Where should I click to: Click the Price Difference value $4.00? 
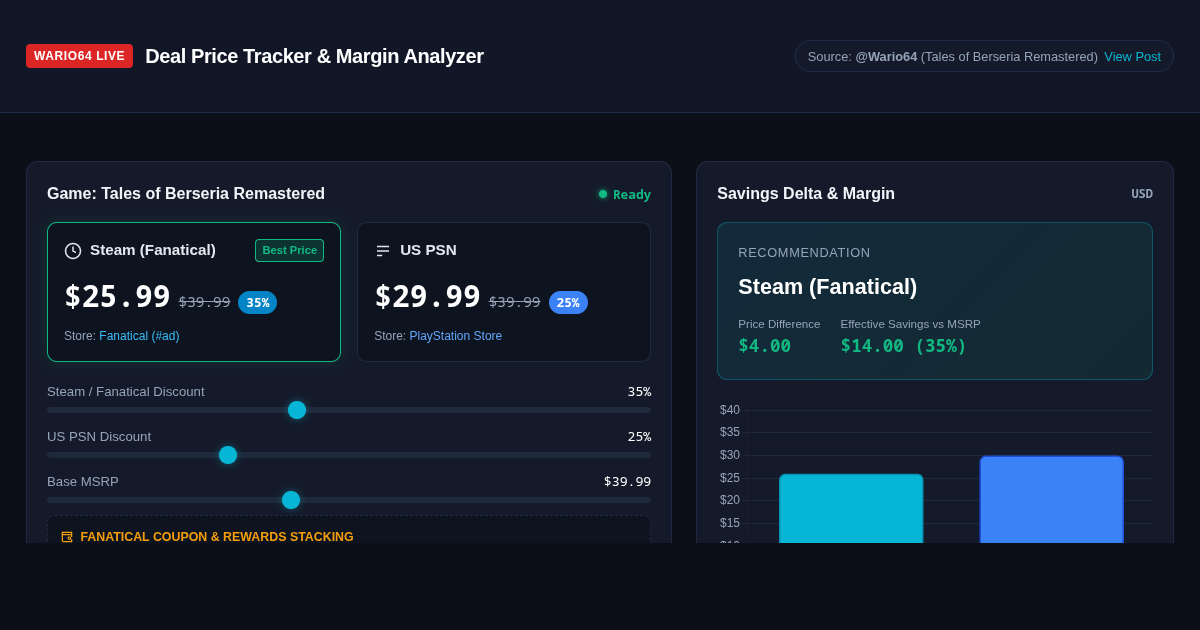click(765, 346)
